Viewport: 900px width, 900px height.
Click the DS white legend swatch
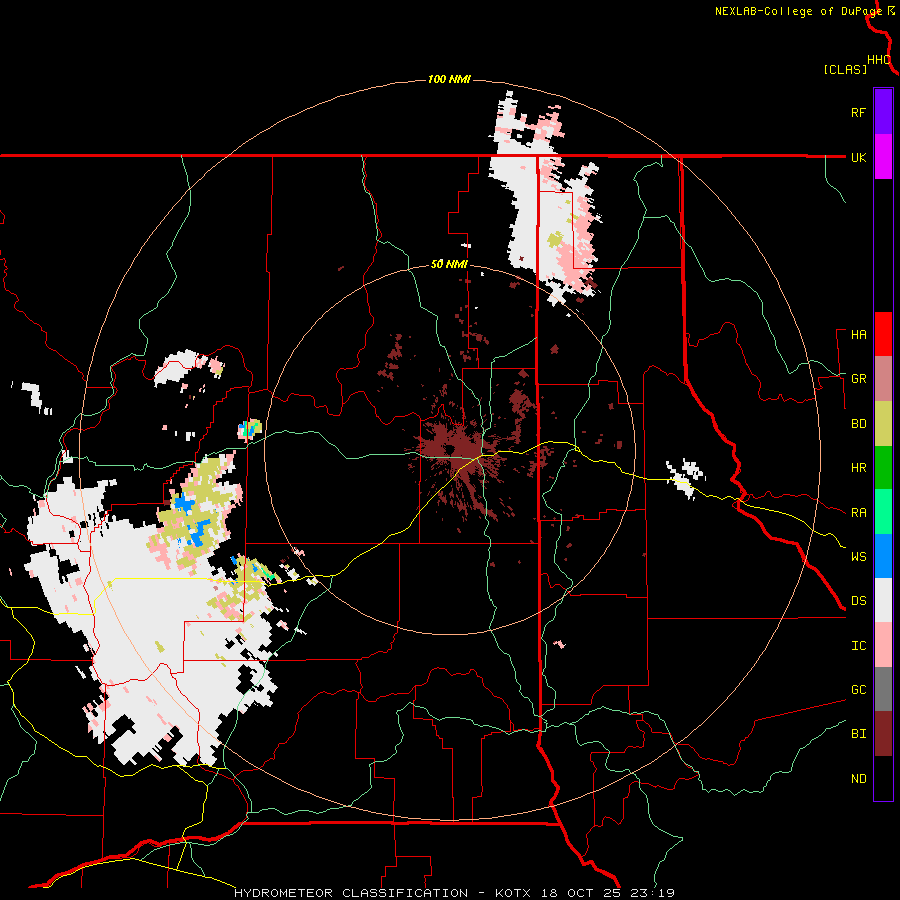(883, 600)
